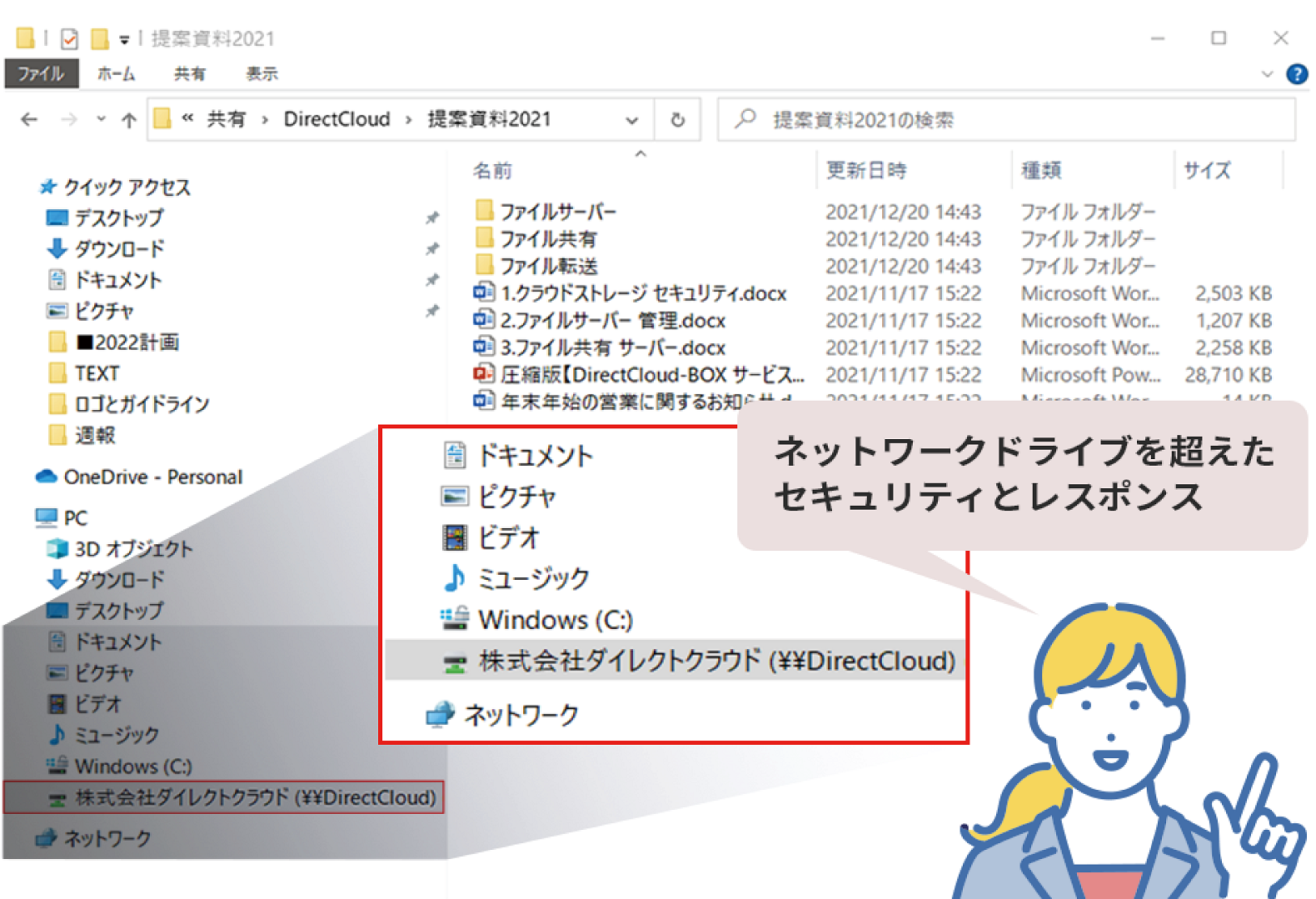The height and width of the screenshot is (899, 1316).
Task: Select 2.ファイルサーバー 管理.docx Word icon
Action: point(484,319)
